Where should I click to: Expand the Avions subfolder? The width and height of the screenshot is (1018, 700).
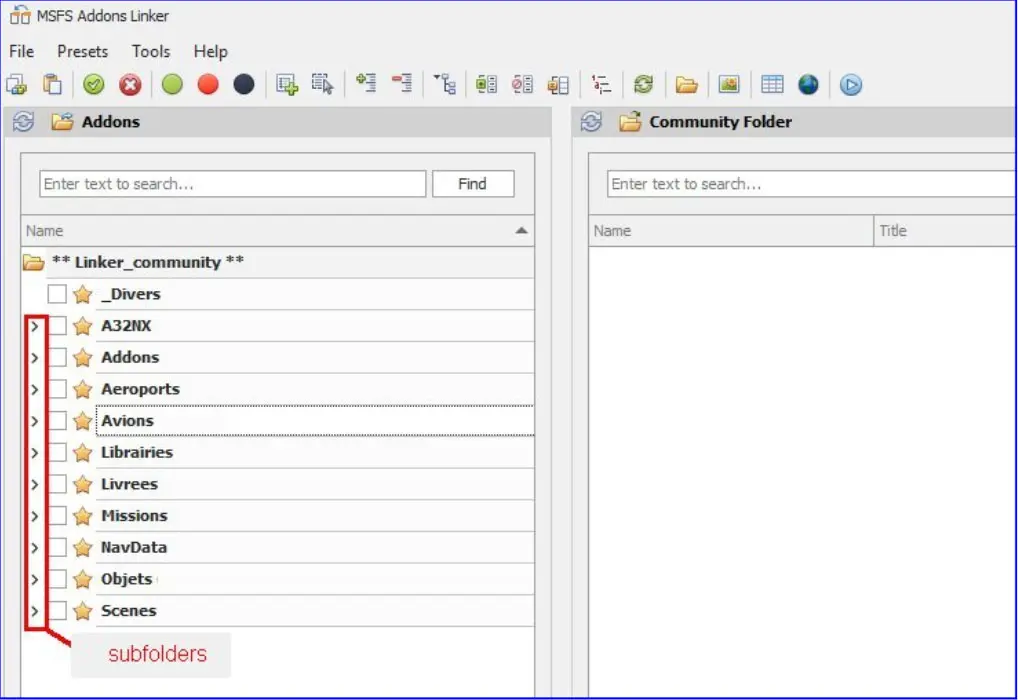click(x=35, y=421)
